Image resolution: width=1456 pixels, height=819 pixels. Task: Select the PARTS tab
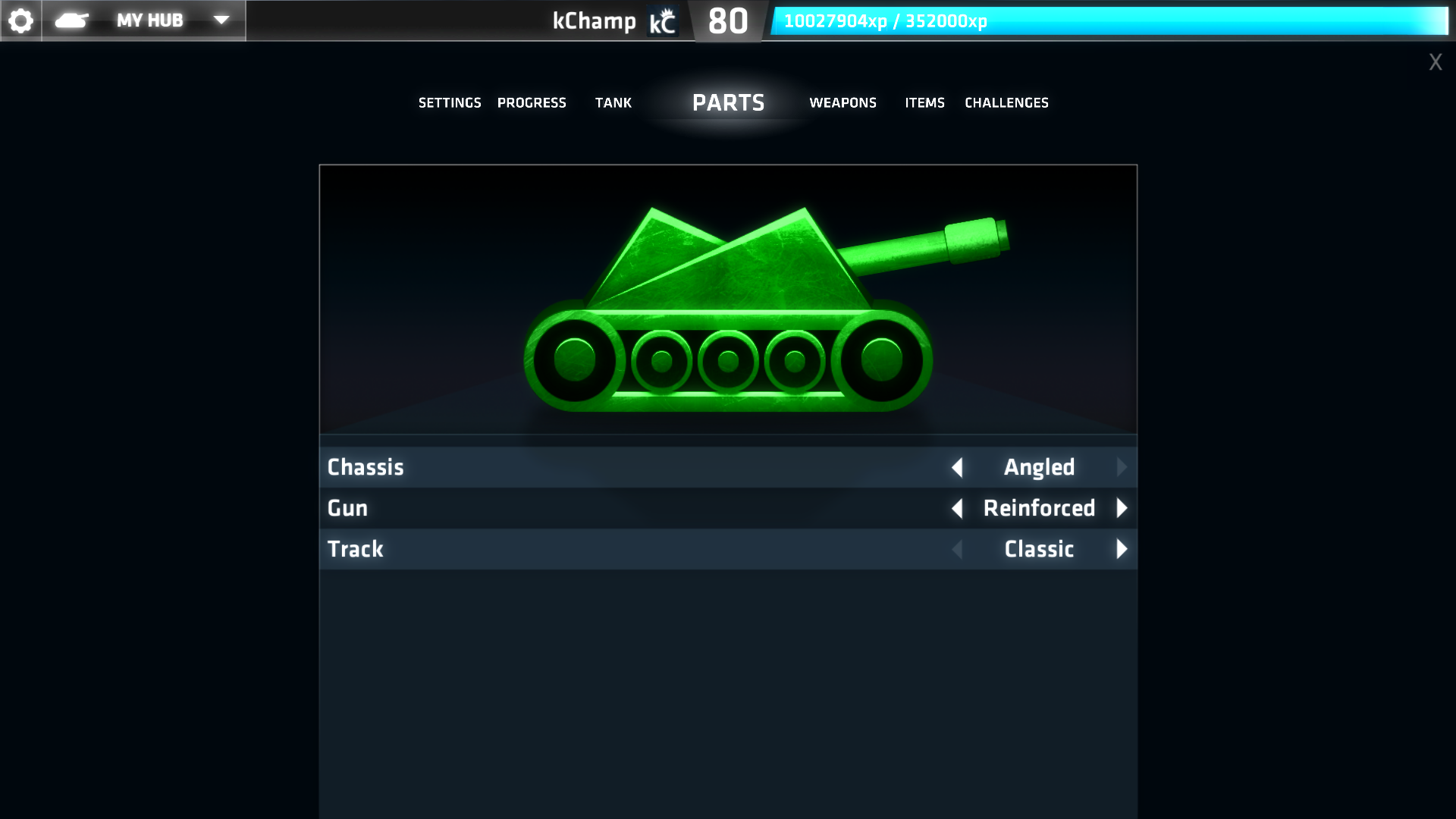tap(728, 101)
